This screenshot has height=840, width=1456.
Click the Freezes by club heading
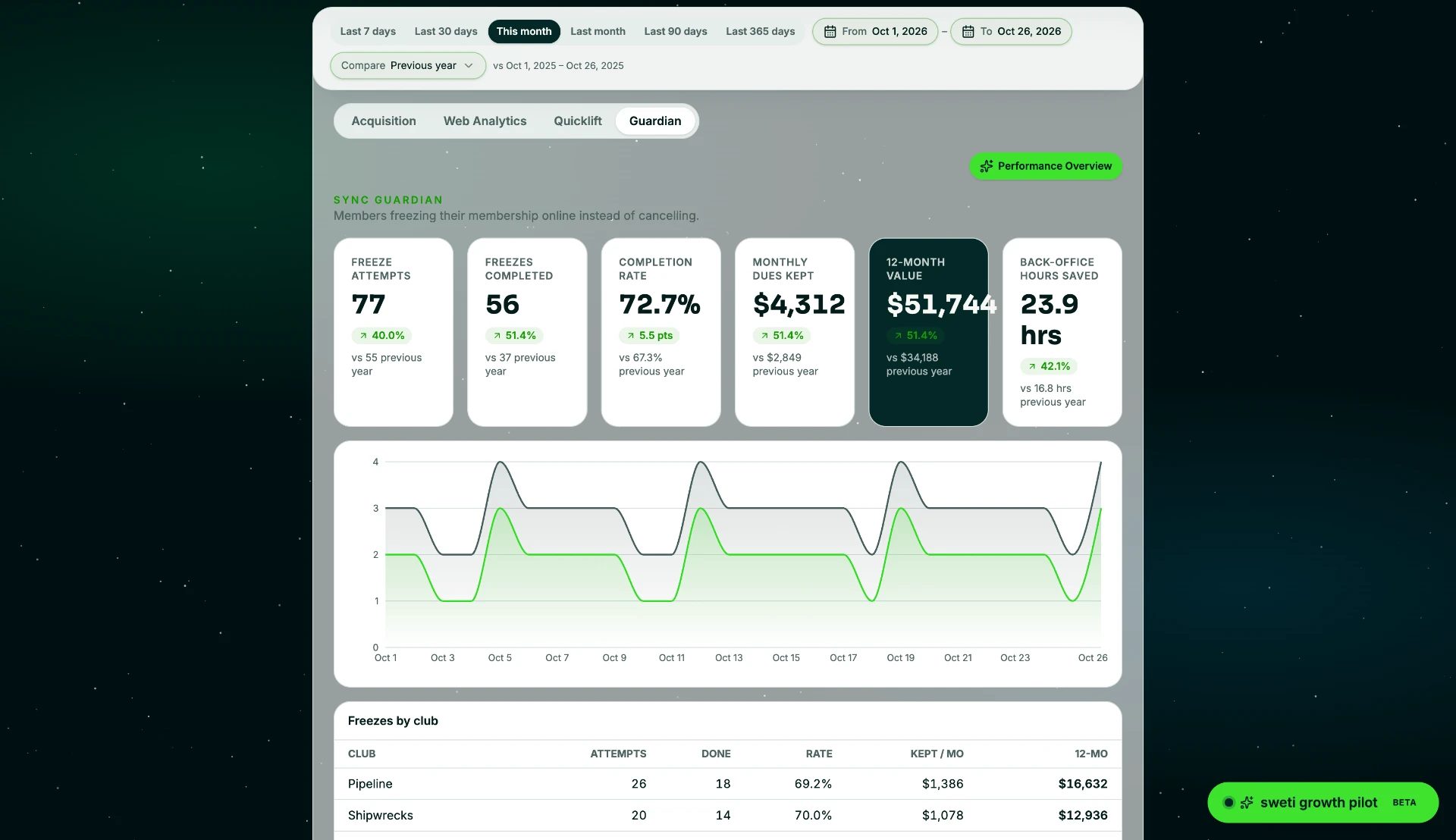pyautogui.click(x=393, y=721)
